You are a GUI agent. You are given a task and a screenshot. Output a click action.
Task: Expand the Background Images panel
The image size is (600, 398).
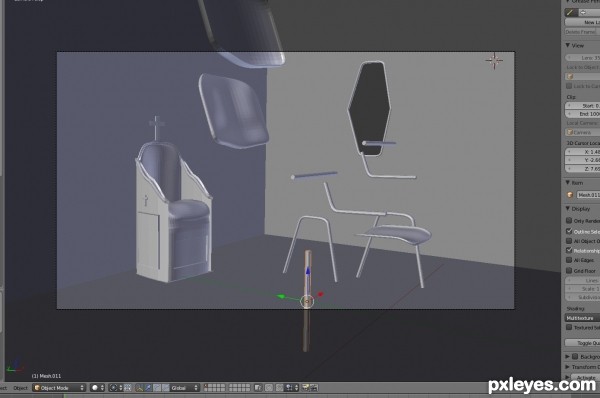coord(568,357)
